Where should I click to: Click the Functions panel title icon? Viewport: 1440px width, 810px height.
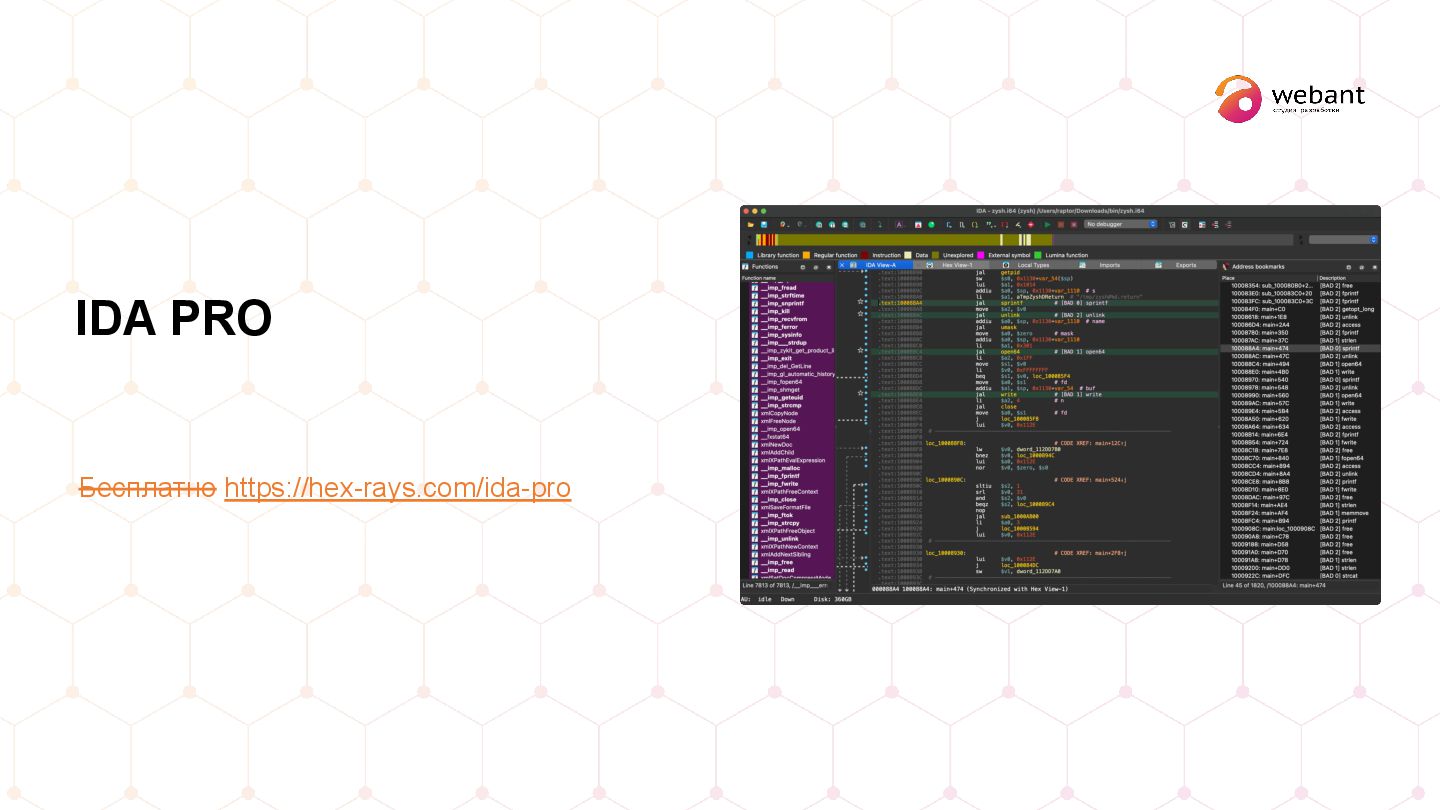745,267
